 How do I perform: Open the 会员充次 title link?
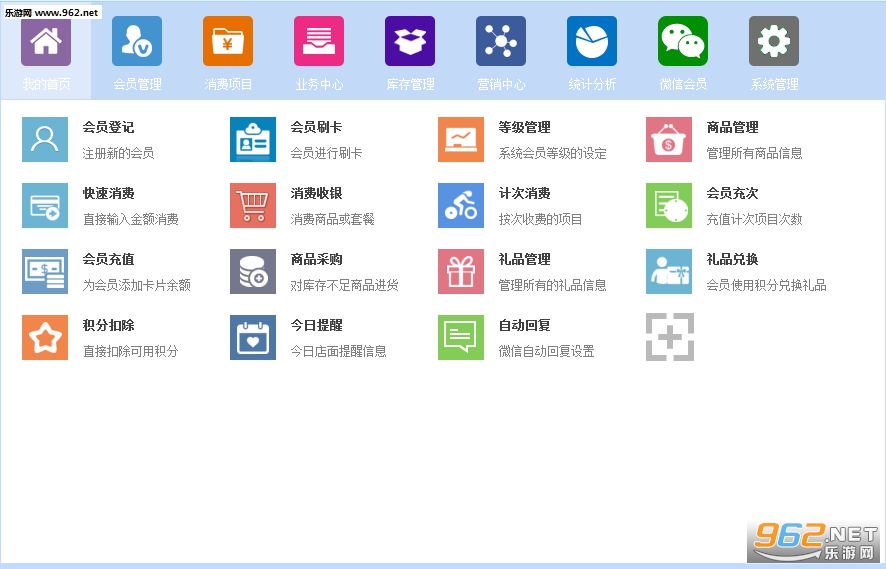(732, 193)
